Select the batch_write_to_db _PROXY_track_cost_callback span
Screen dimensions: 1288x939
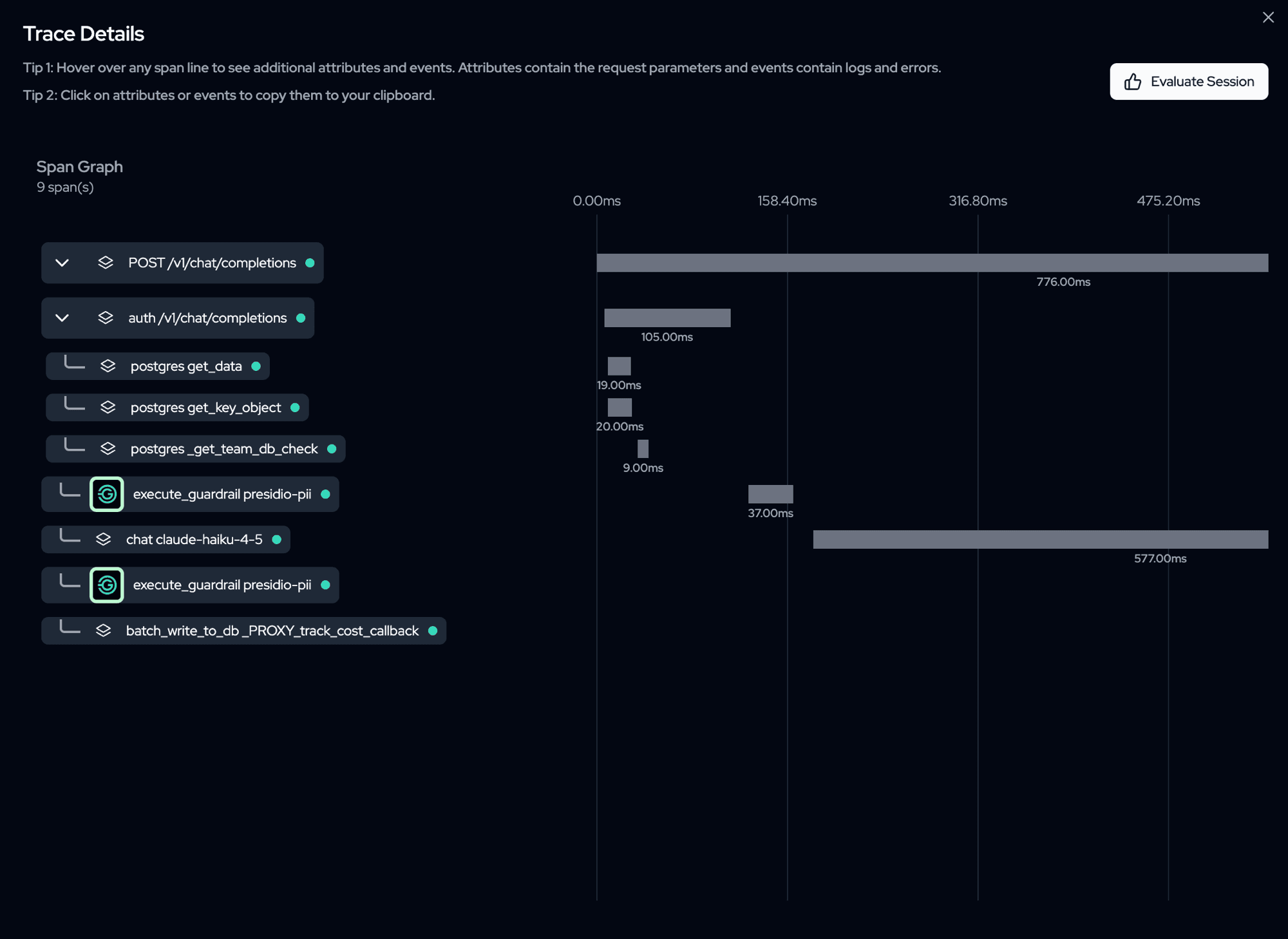243,631
